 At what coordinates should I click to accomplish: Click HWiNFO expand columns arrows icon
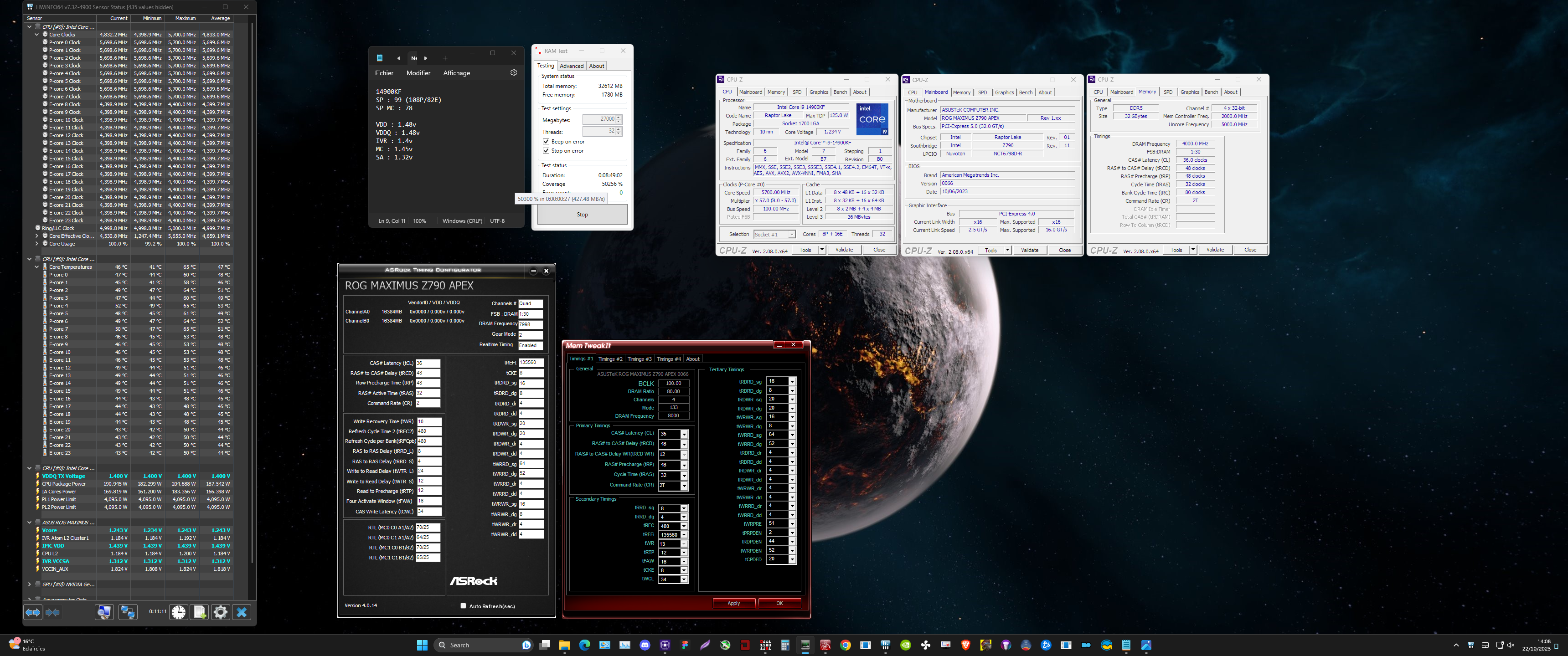(x=32, y=612)
